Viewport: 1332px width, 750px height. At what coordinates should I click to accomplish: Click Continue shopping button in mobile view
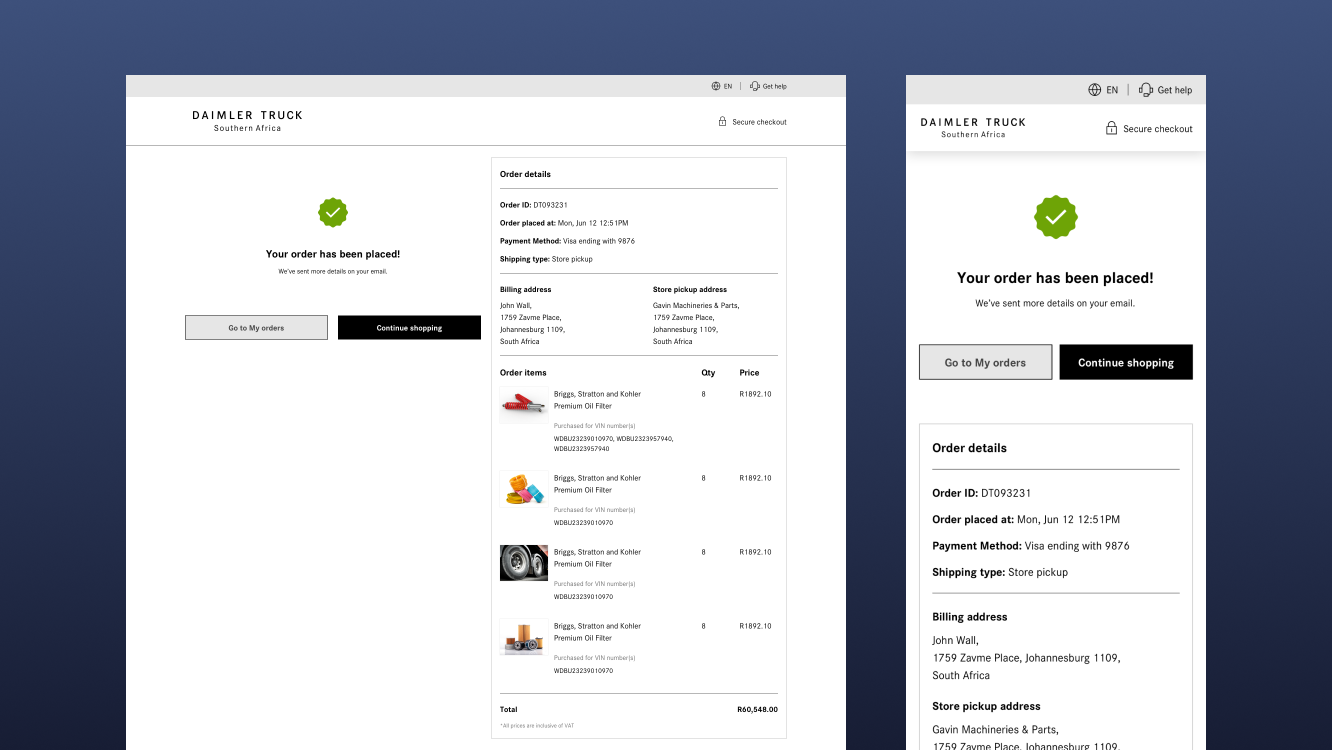1126,362
